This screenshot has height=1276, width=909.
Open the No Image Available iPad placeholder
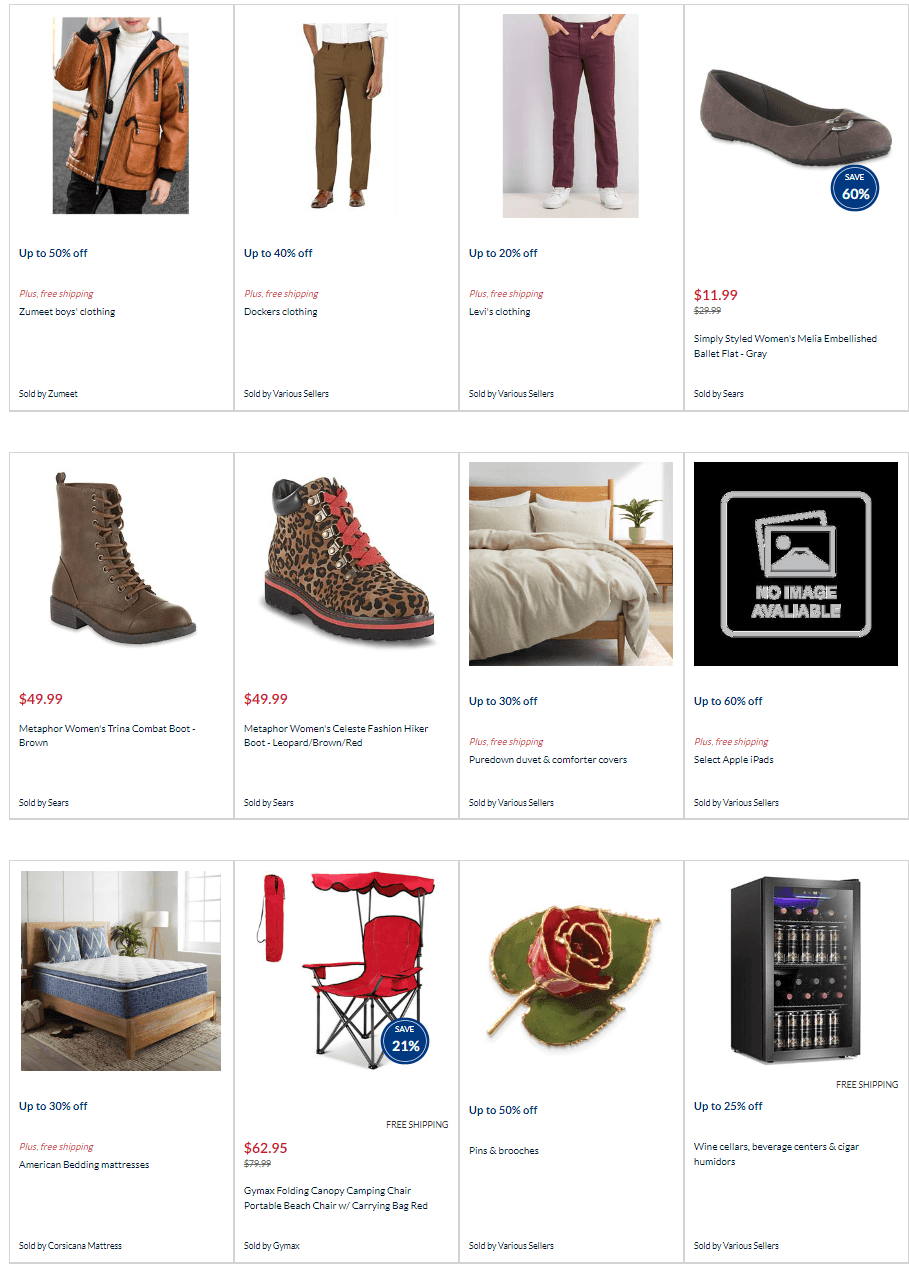pyautogui.click(x=796, y=564)
